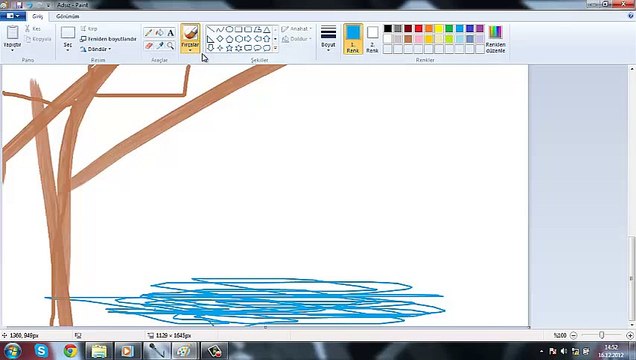Open the Seç (Select) dropdown arrow

tap(68, 51)
